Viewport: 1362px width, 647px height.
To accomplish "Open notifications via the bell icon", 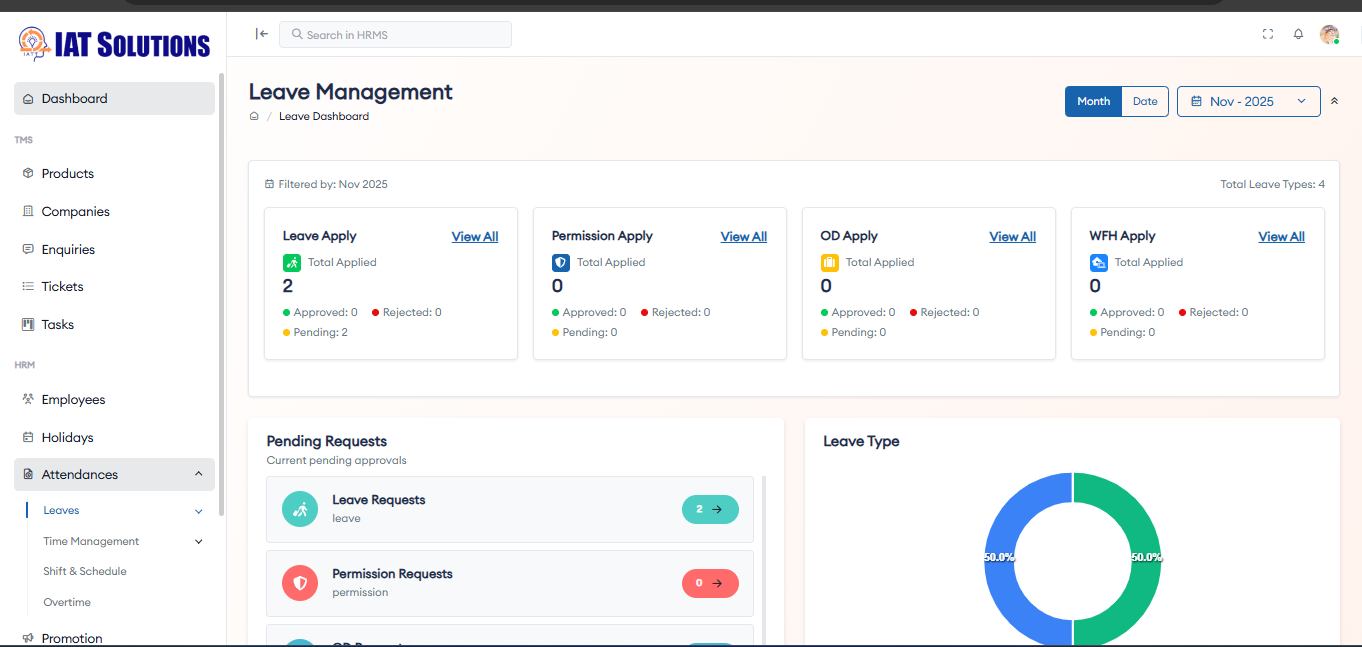I will tap(1298, 34).
